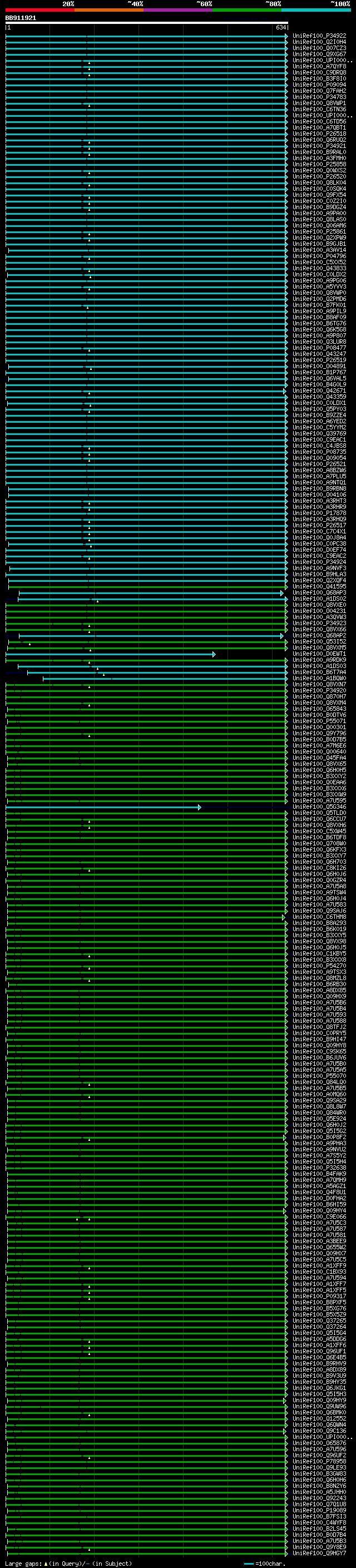The width and height of the screenshot is (356, 1568).
Task: Open hit label UniRef100_P34920
Action: 319,690
